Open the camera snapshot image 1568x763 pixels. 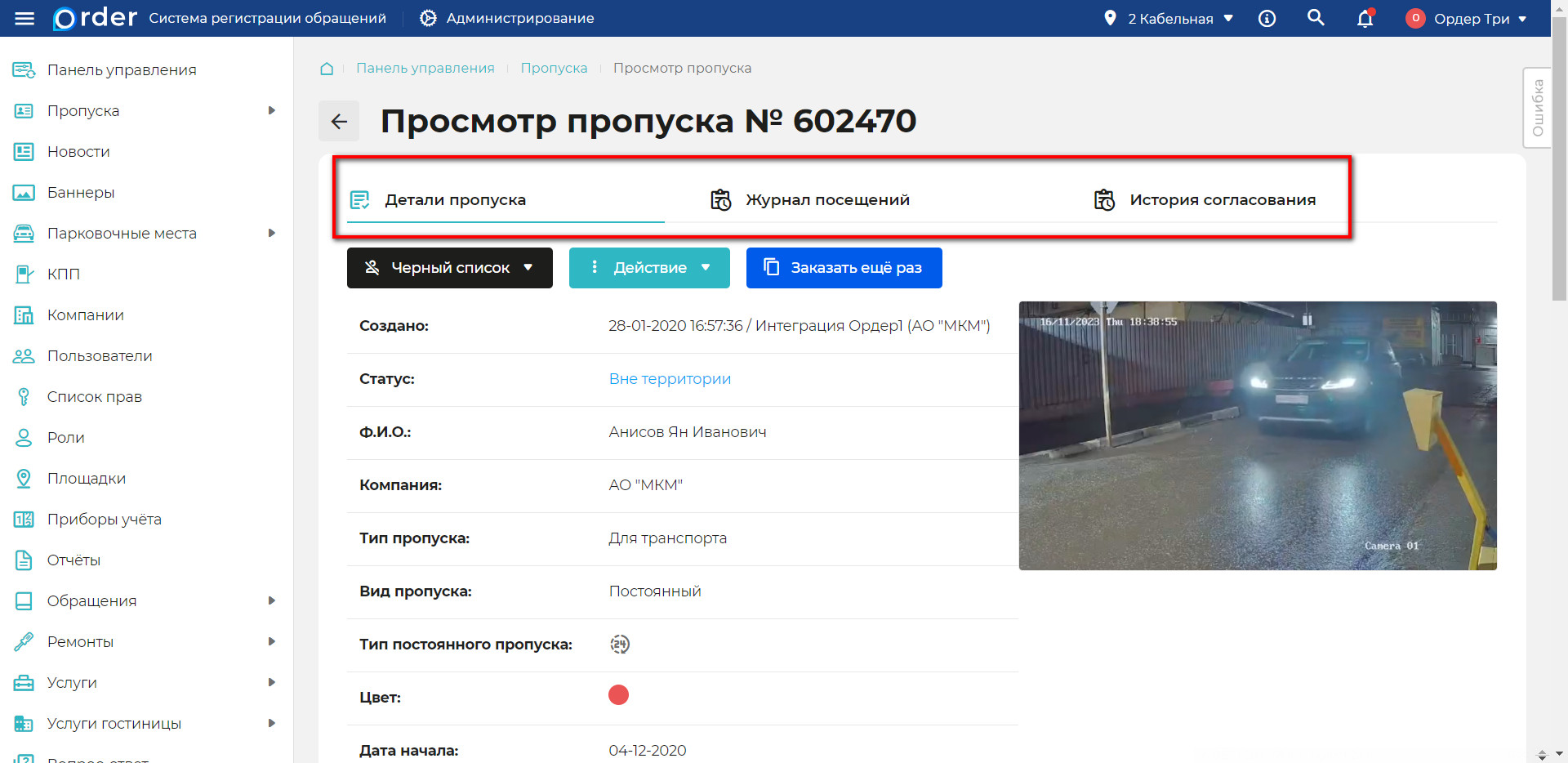pyautogui.click(x=1258, y=435)
